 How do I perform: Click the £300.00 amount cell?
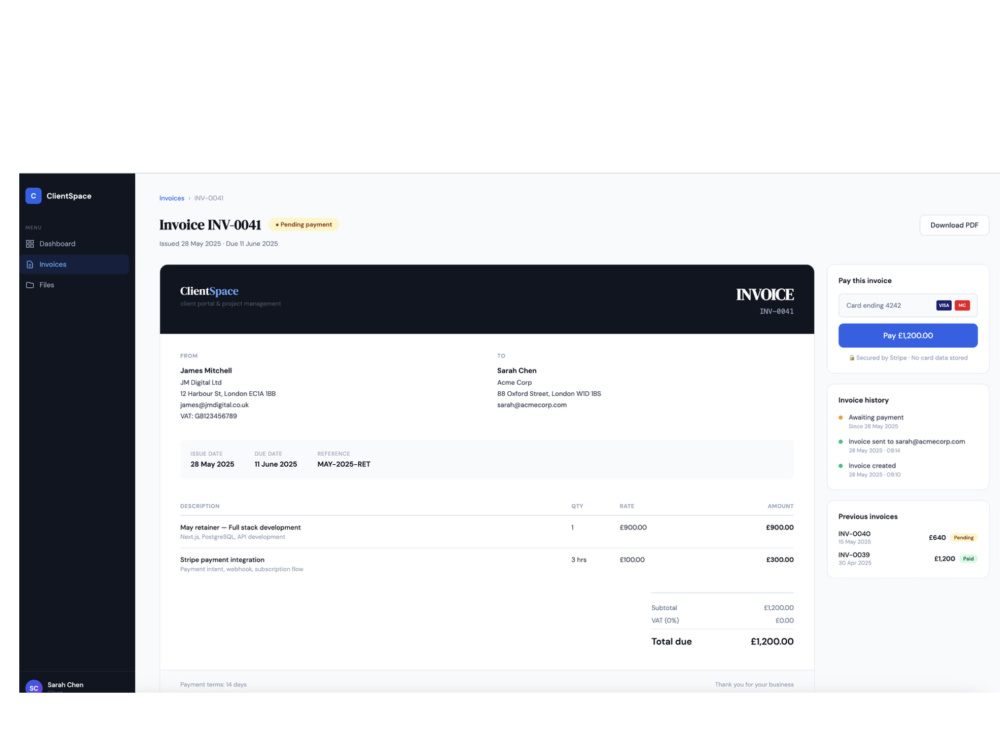click(779, 560)
